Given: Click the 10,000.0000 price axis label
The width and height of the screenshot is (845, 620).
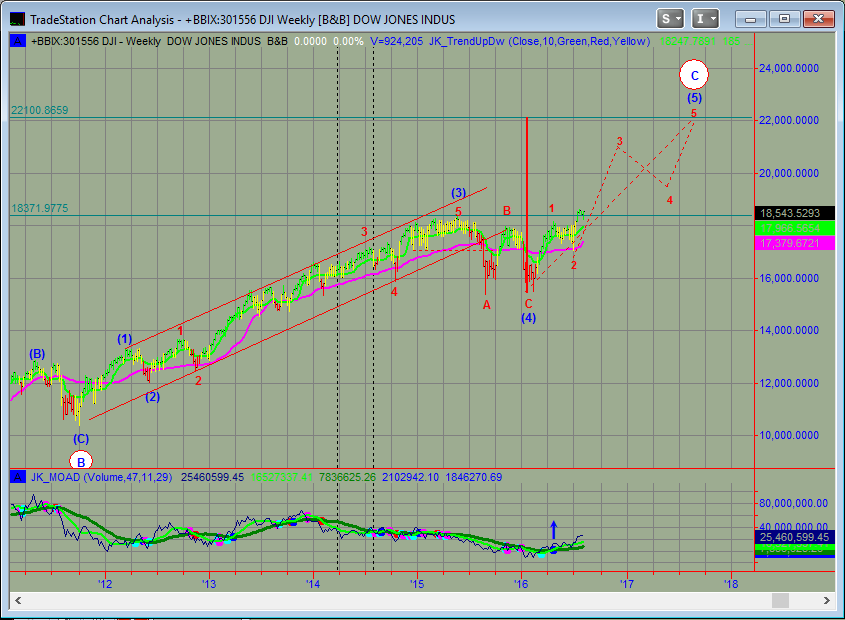Looking at the screenshot, I should pyautogui.click(x=789, y=435).
